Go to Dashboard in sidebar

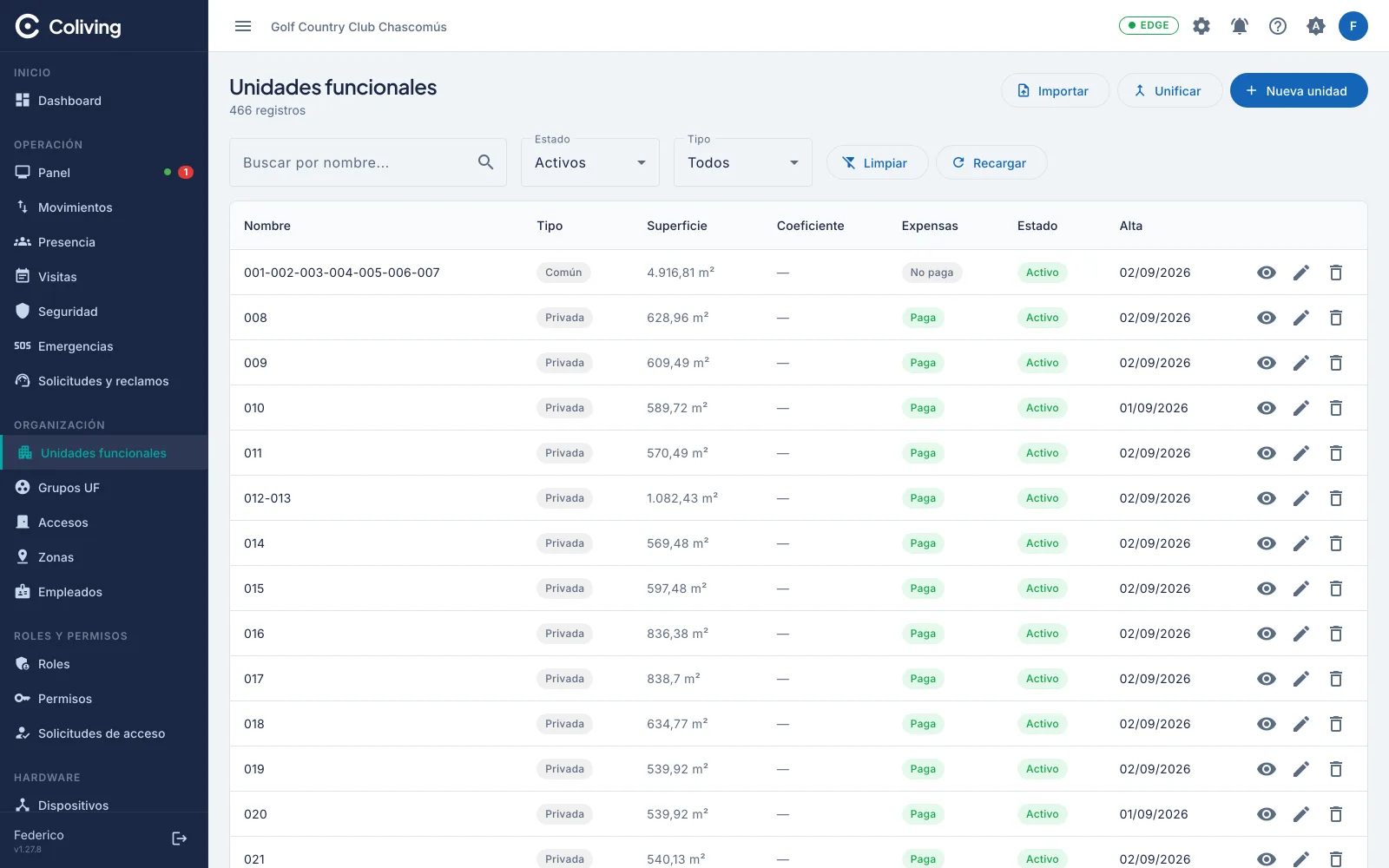[x=104, y=101]
